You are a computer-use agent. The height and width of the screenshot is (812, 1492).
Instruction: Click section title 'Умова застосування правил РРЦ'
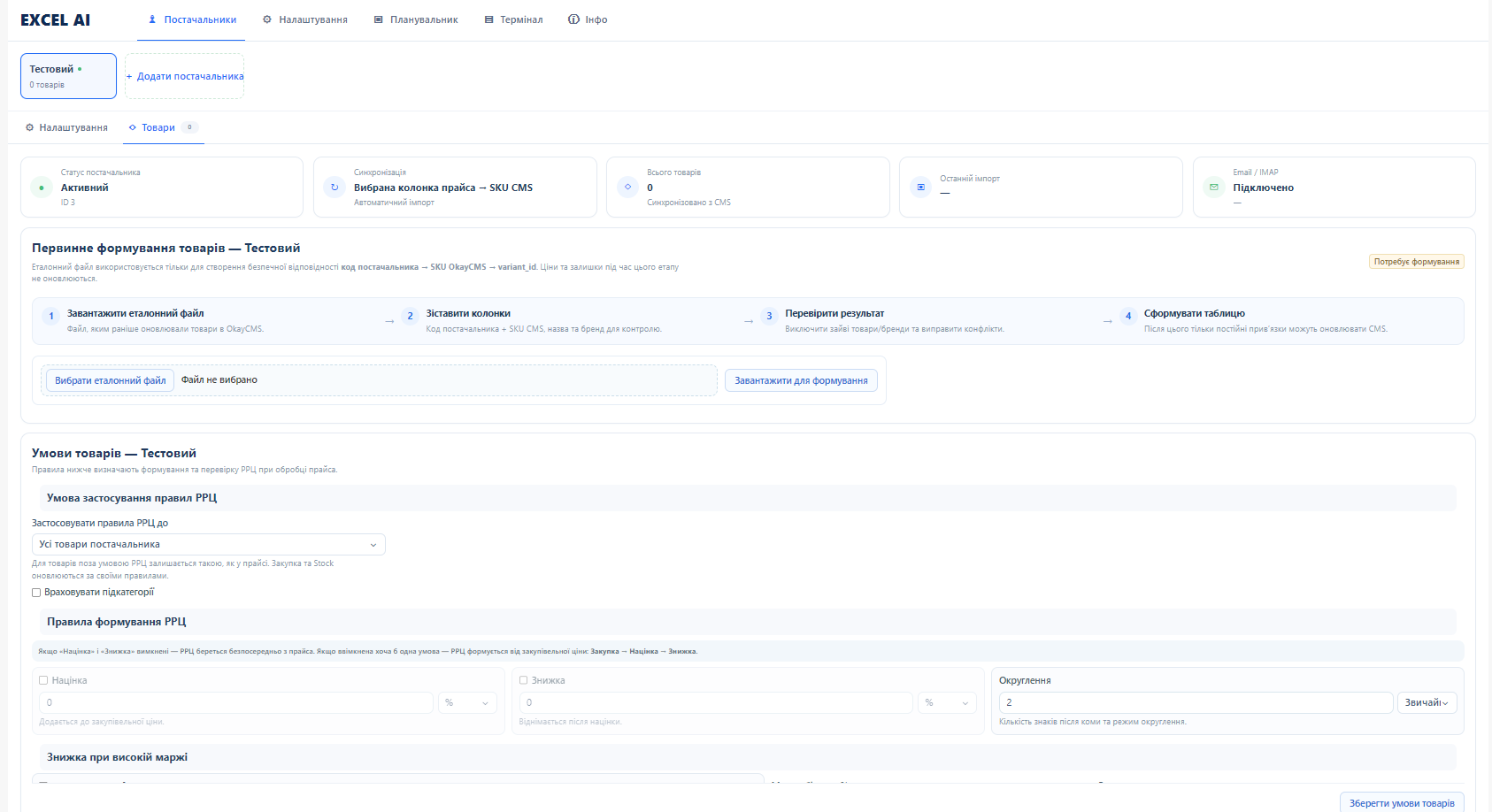(132, 498)
